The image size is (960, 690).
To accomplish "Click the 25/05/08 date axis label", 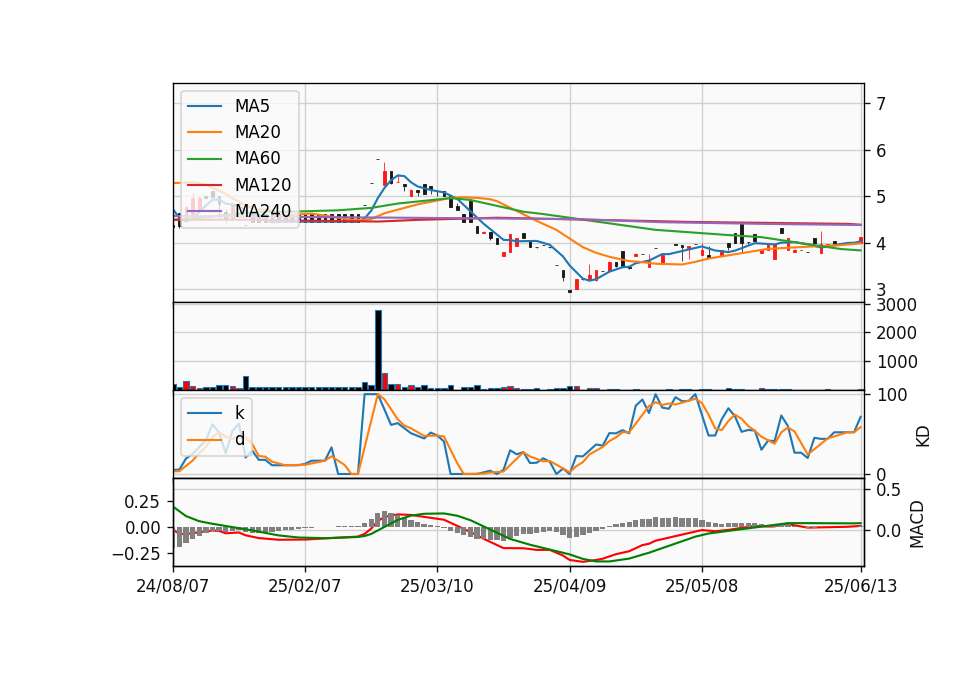I will tap(702, 586).
